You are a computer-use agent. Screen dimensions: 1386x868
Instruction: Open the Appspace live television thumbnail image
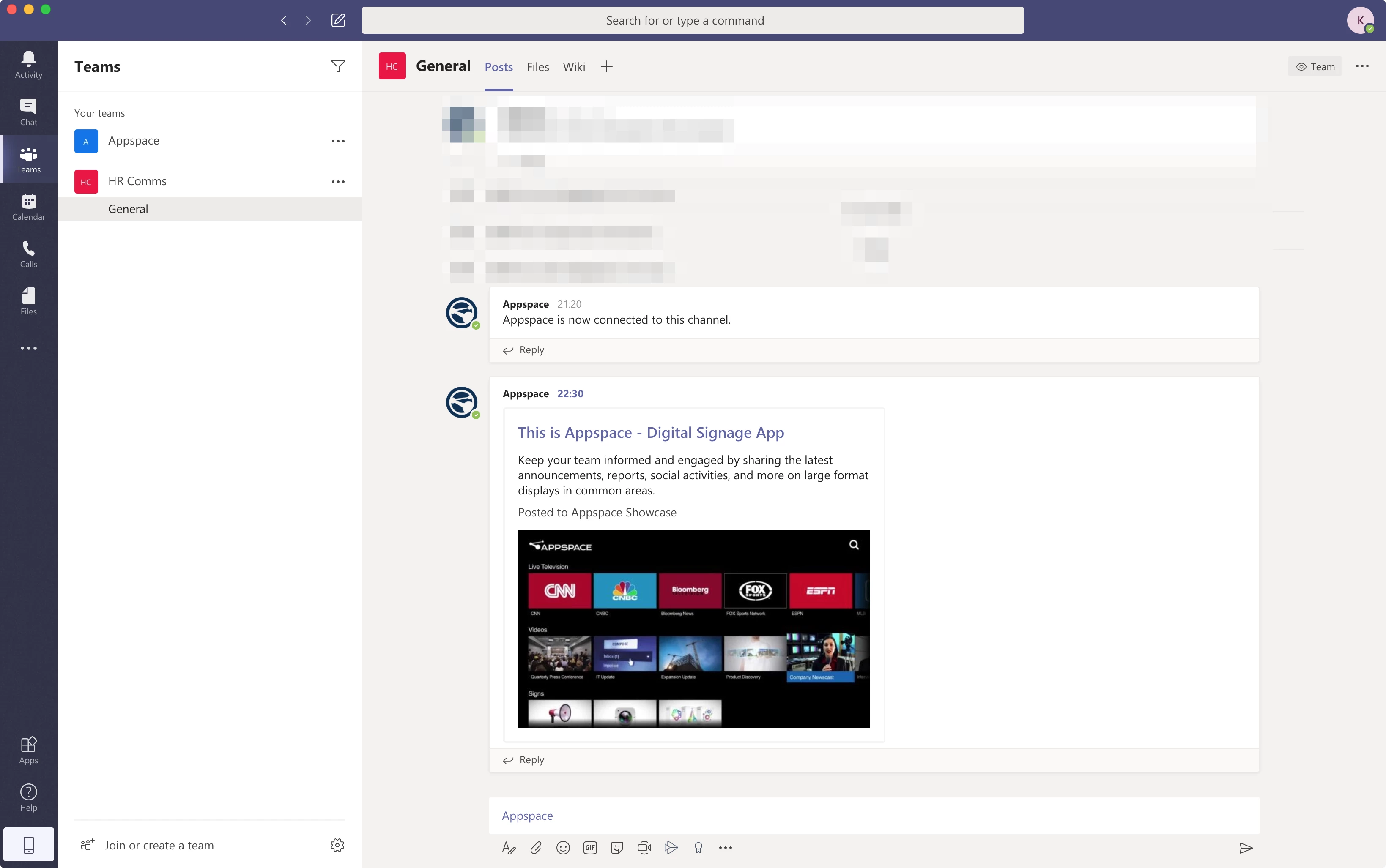point(693,629)
